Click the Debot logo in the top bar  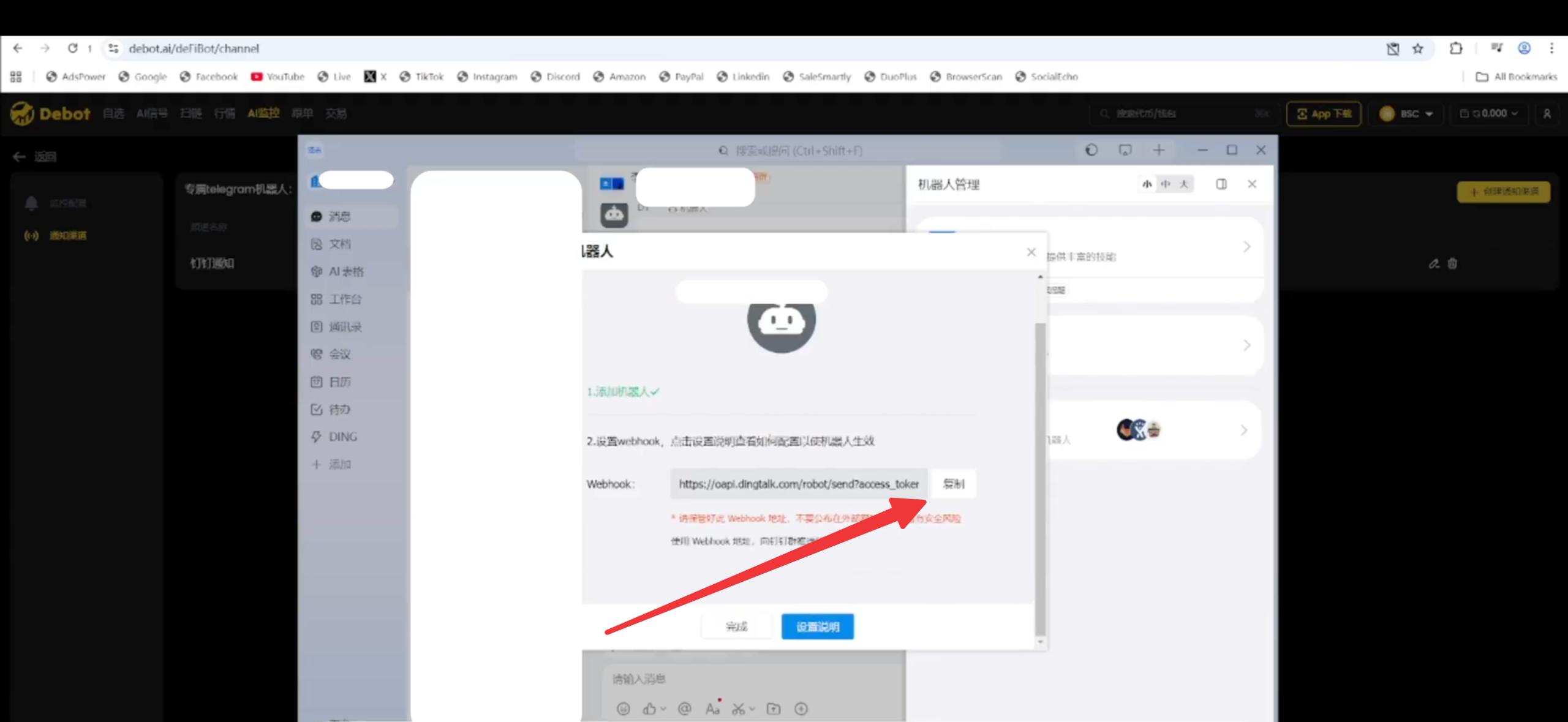50,113
